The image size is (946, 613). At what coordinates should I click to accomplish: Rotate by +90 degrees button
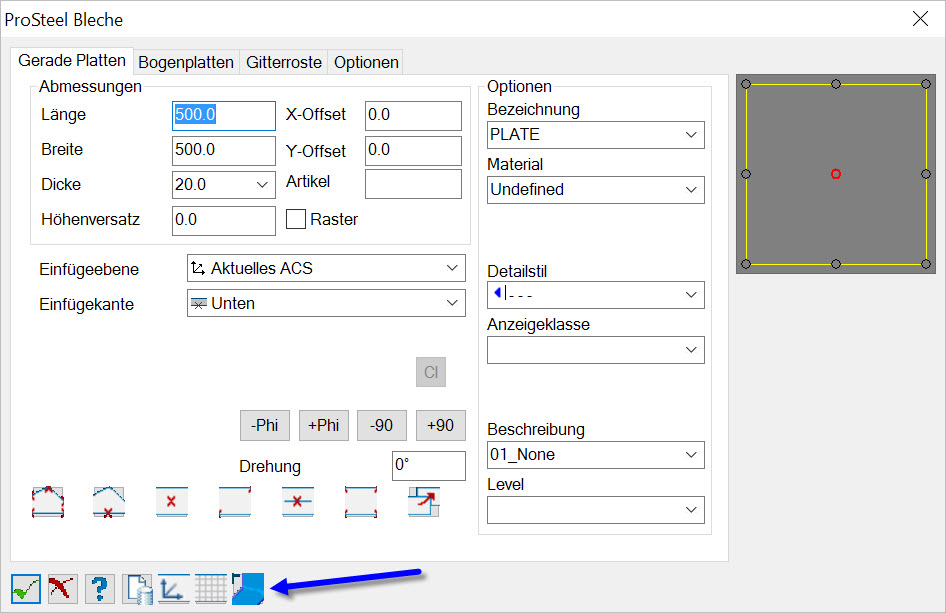point(440,425)
